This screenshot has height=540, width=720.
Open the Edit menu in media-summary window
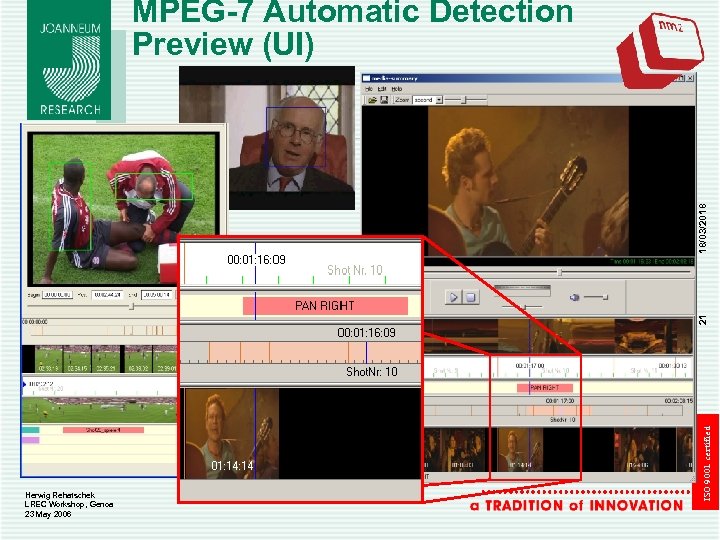coord(382,89)
